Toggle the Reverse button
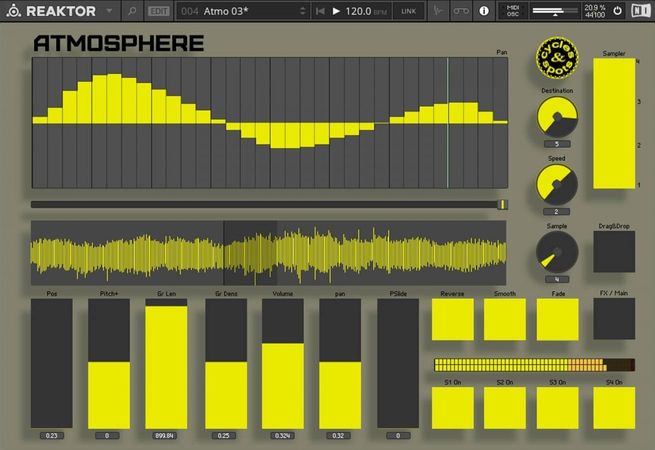 point(452,320)
